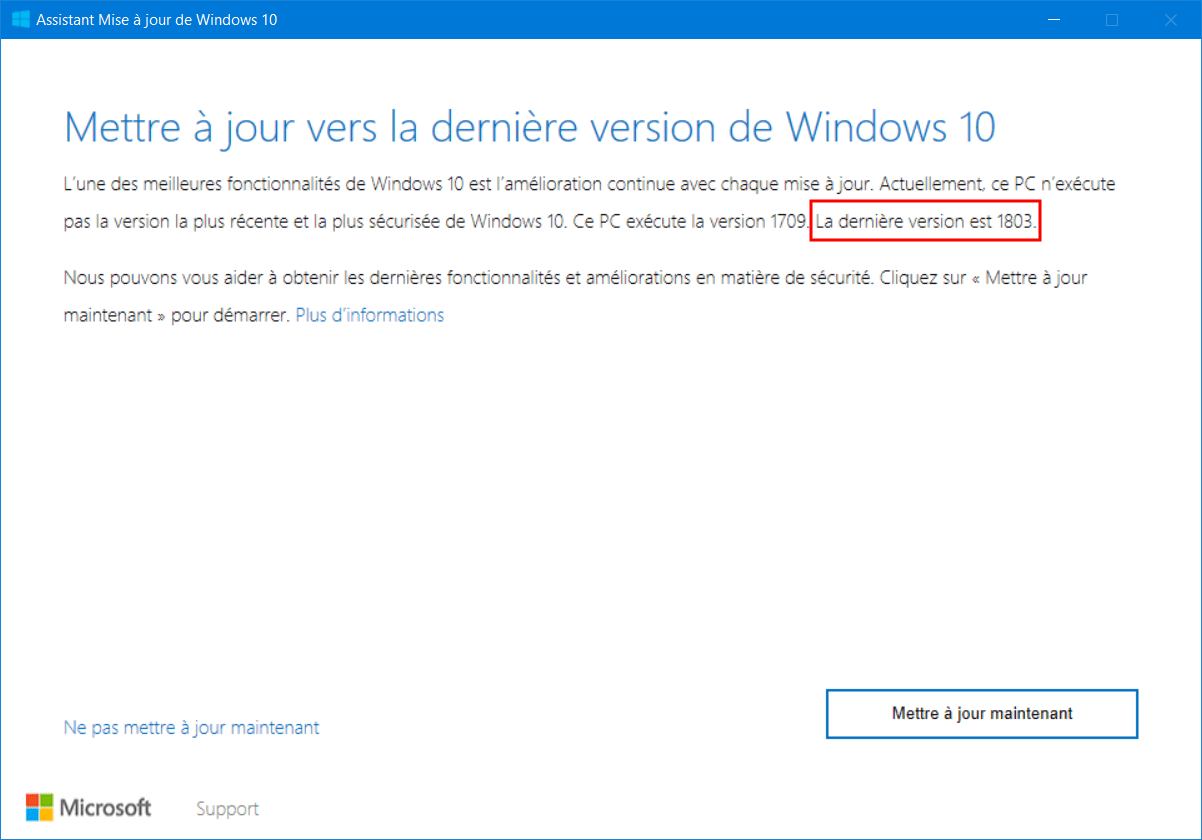1202x840 pixels.
Task: Click the paragraph starting Nous pouvons vous aider
Action: 575,296
